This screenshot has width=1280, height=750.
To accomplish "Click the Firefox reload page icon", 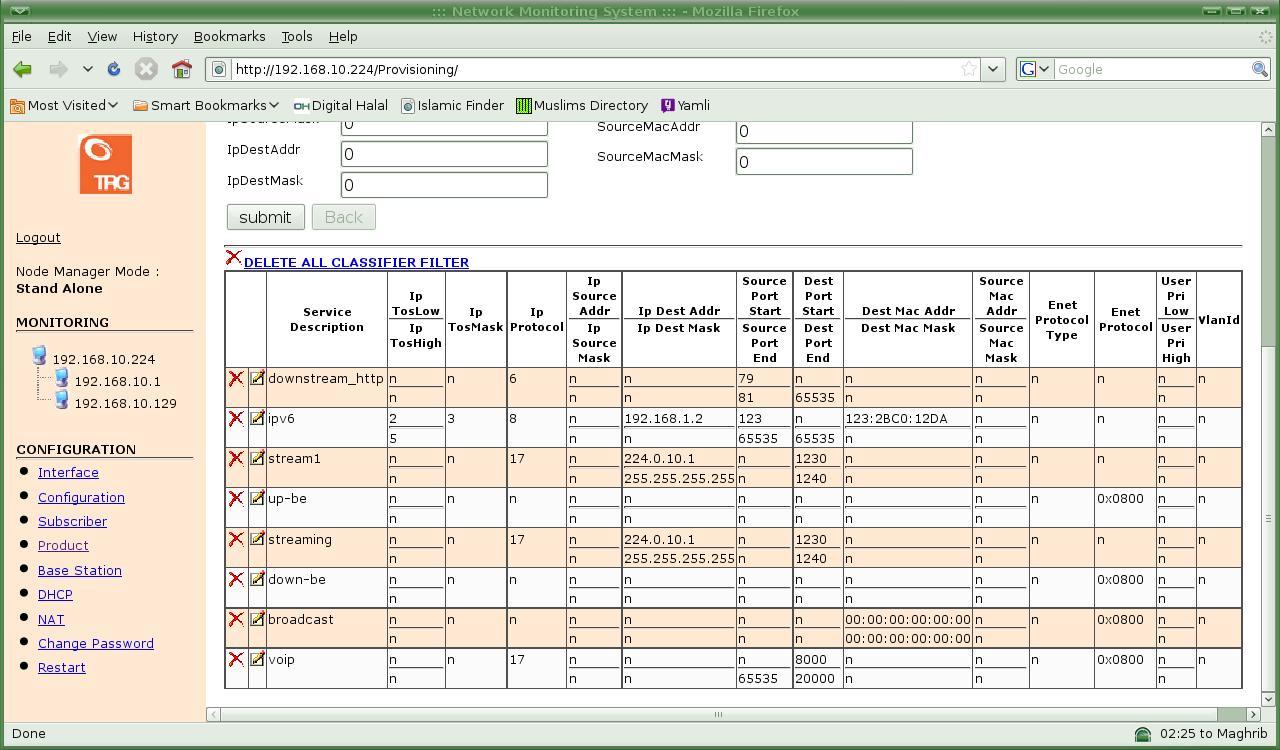I will (114, 69).
